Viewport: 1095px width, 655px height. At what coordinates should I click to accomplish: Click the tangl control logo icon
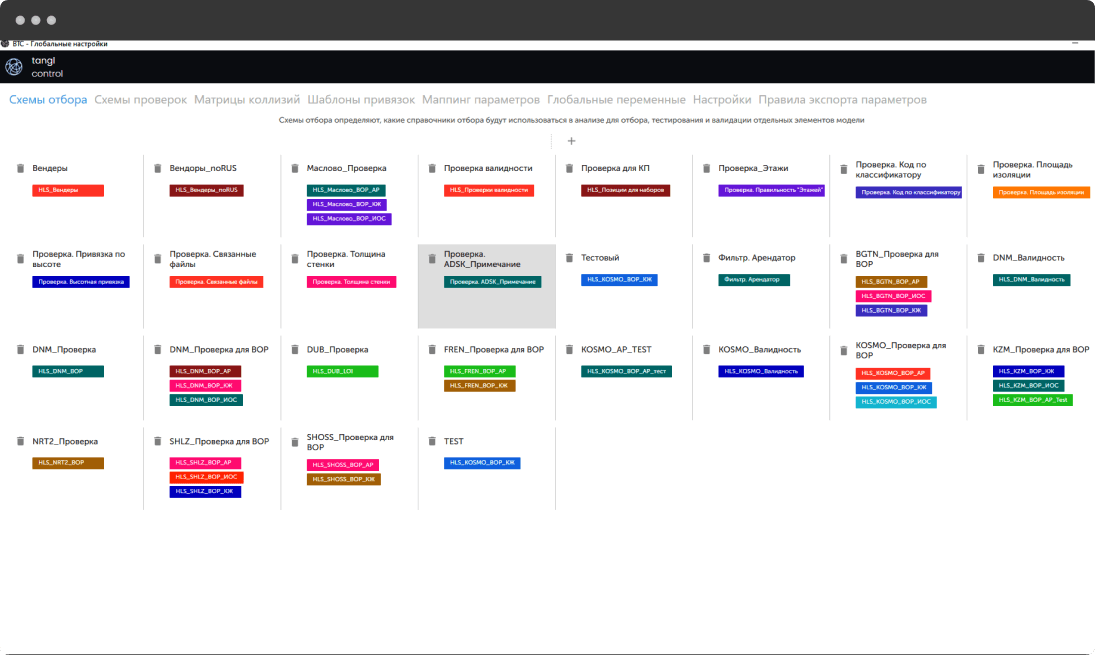[x=14, y=66]
